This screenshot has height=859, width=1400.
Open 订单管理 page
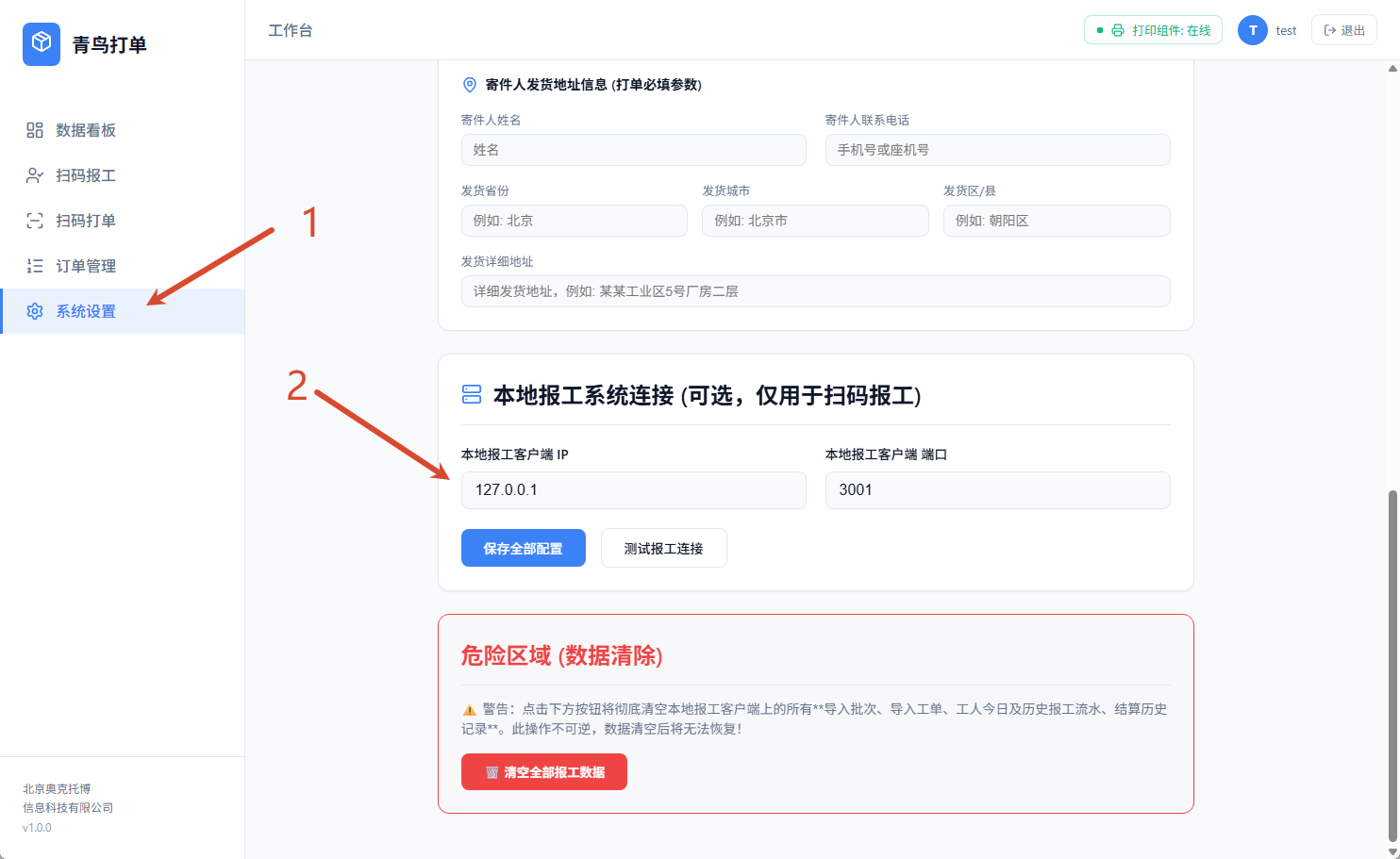(x=123, y=266)
